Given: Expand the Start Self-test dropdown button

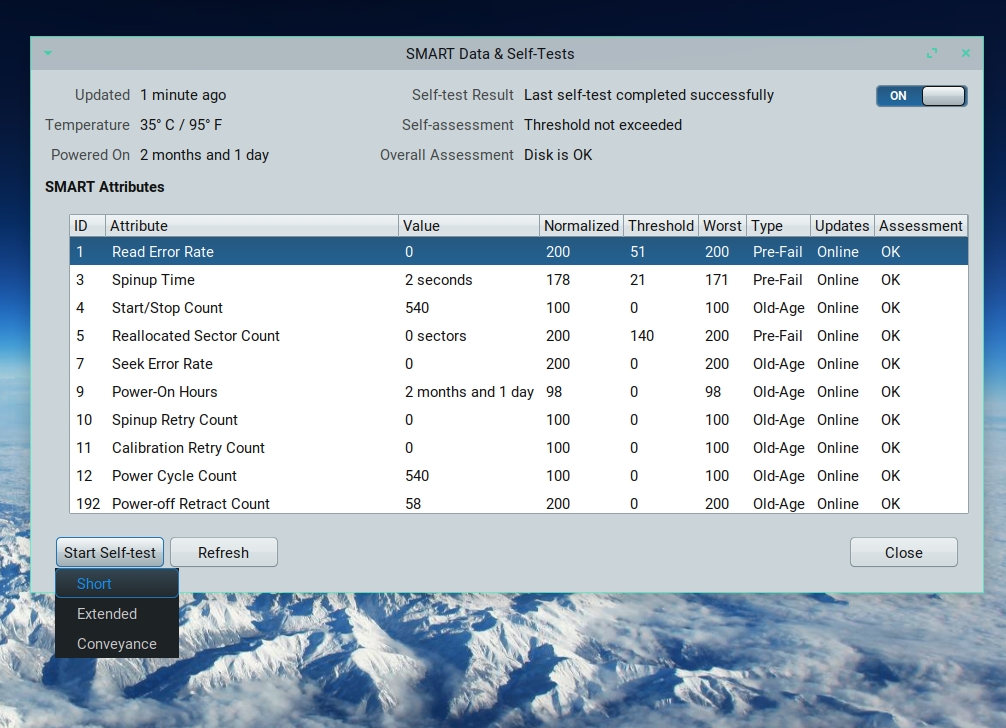Looking at the screenshot, I should pyautogui.click(x=110, y=553).
